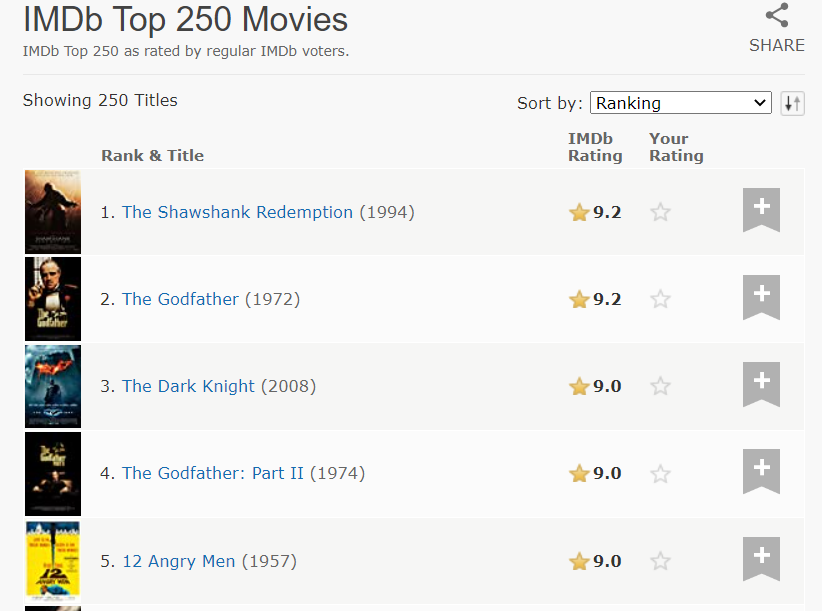Image resolution: width=822 pixels, height=611 pixels.
Task: Open the Sort by Ranking dropdown
Action: coord(680,103)
